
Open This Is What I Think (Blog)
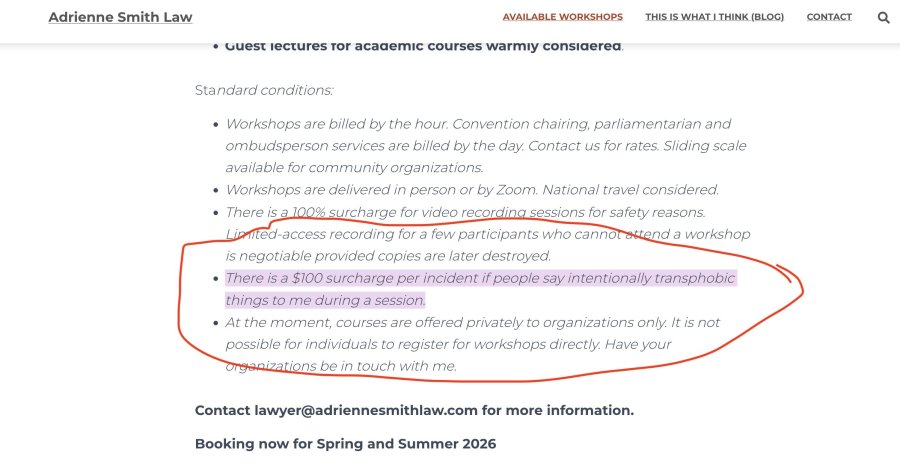coord(715,17)
